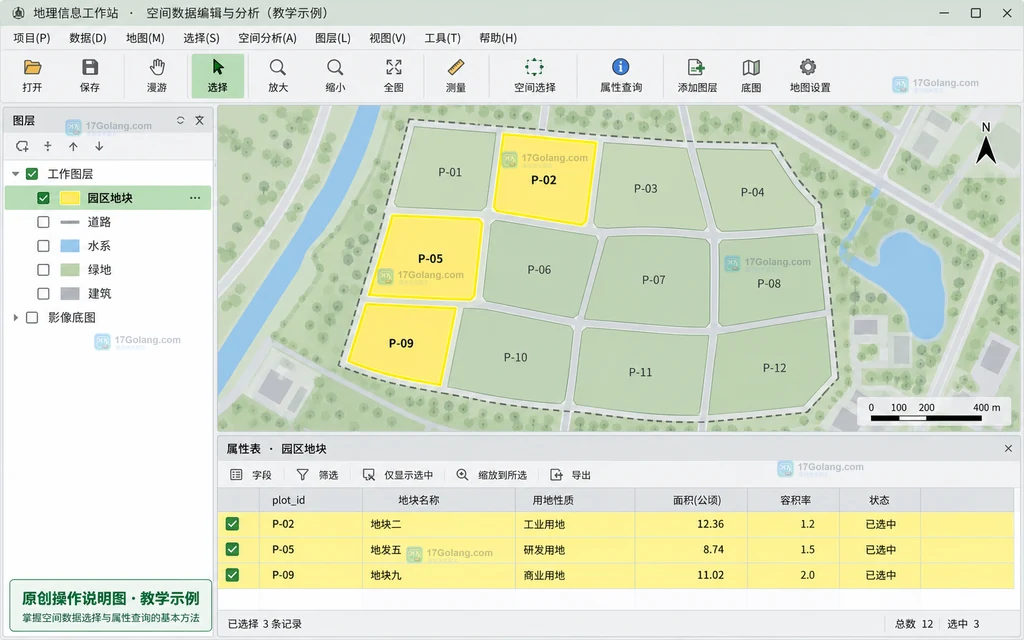1024x640 pixels.
Task: Open the 园区地块 layer more-options menu
Action: tap(195, 198)
